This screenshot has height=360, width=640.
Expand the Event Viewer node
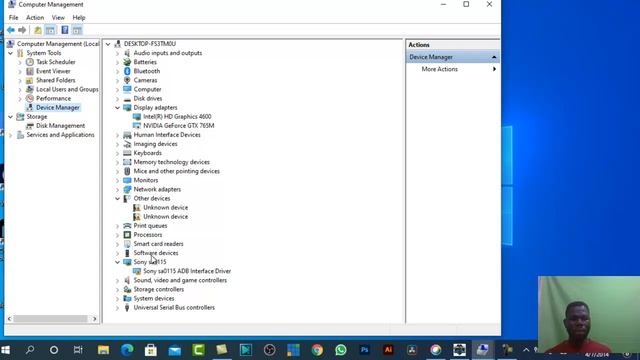[x=20, y=71]
